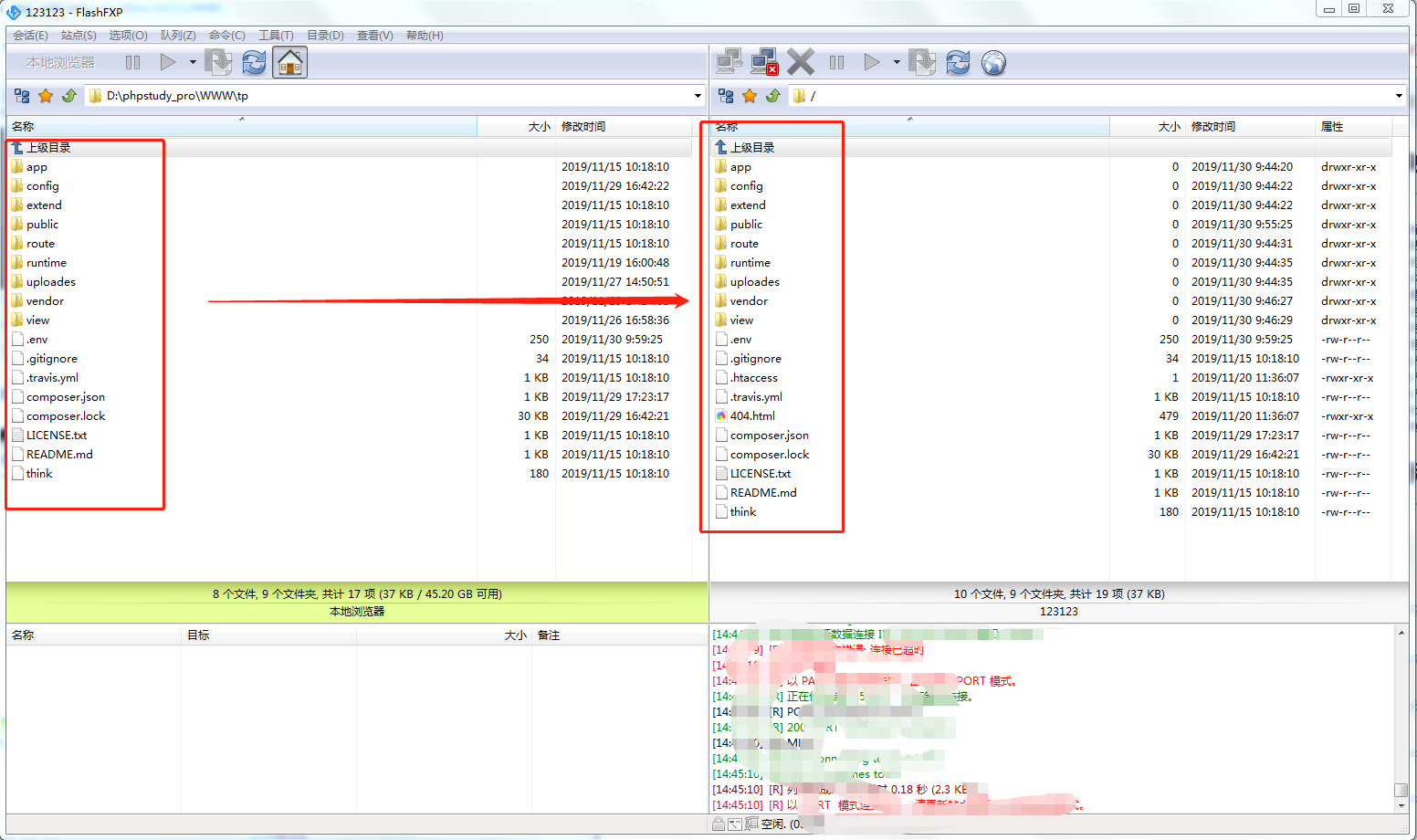
Task: Select remote composer.lock file
Action: (x=770, y=455)
